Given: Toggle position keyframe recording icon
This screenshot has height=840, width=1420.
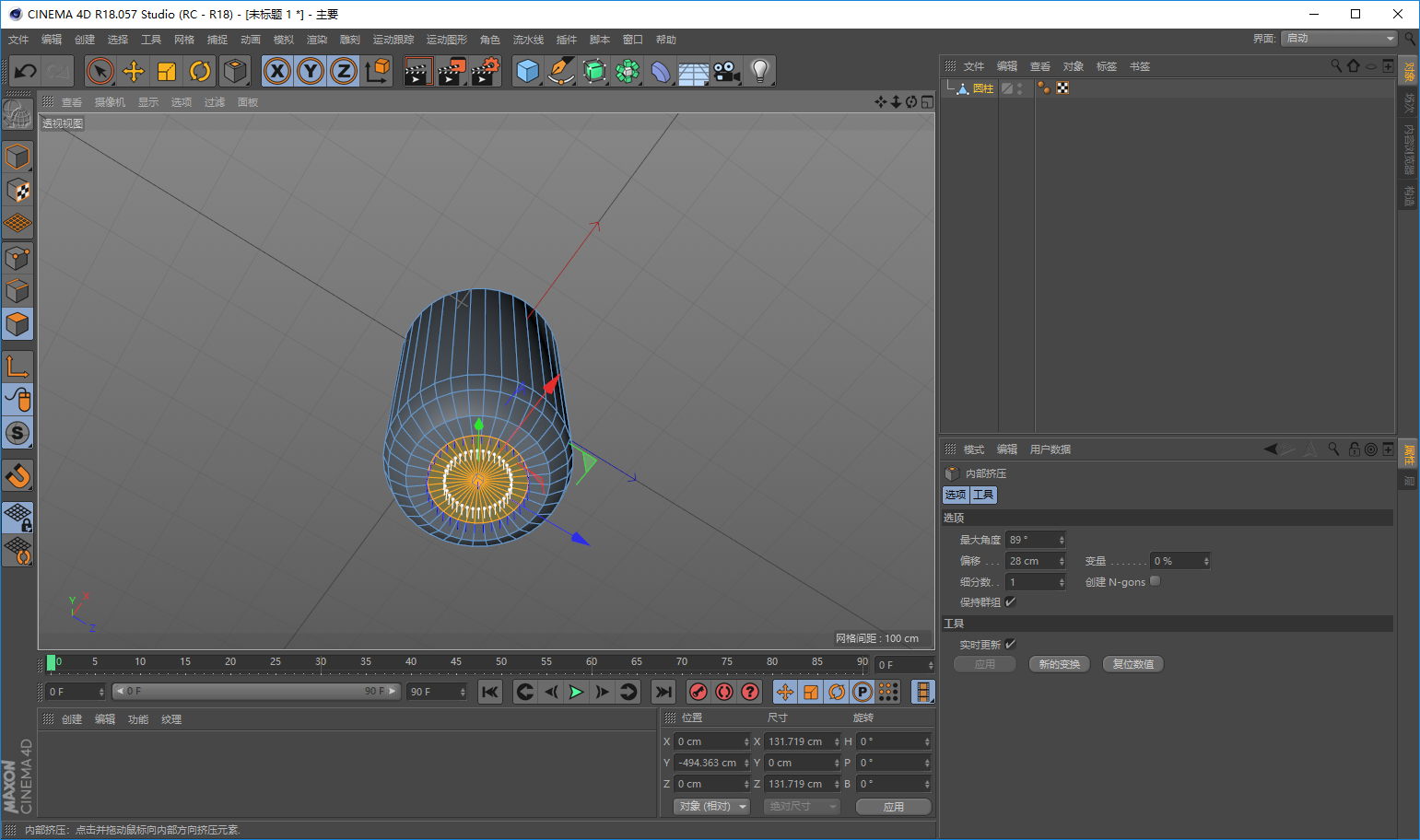Looking at the screenshot, I should pyautogui.click(x=785, y=692).
